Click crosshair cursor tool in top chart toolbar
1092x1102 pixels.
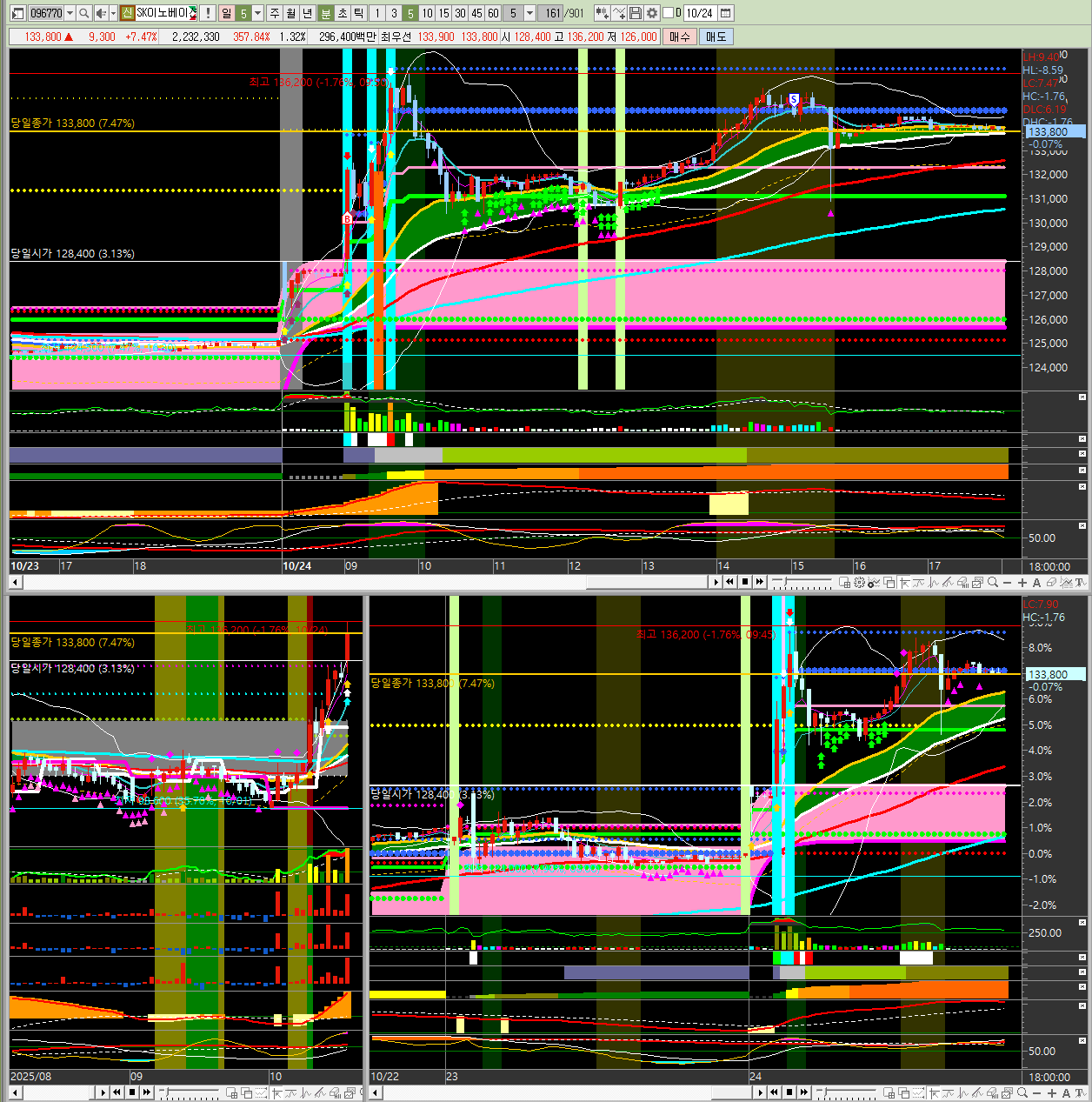[904, 582]
